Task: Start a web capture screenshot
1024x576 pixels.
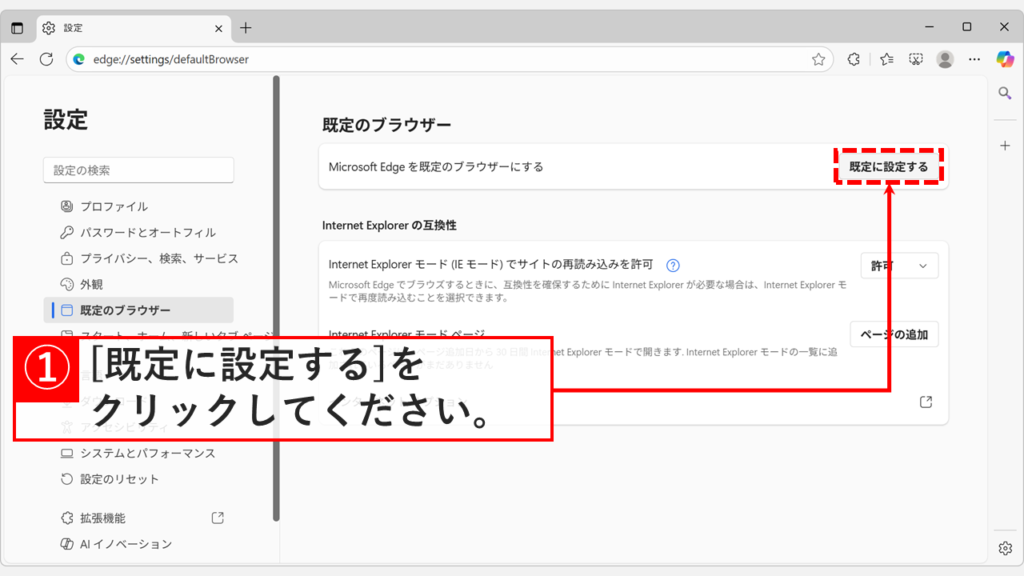Action: tap(914, 59)
